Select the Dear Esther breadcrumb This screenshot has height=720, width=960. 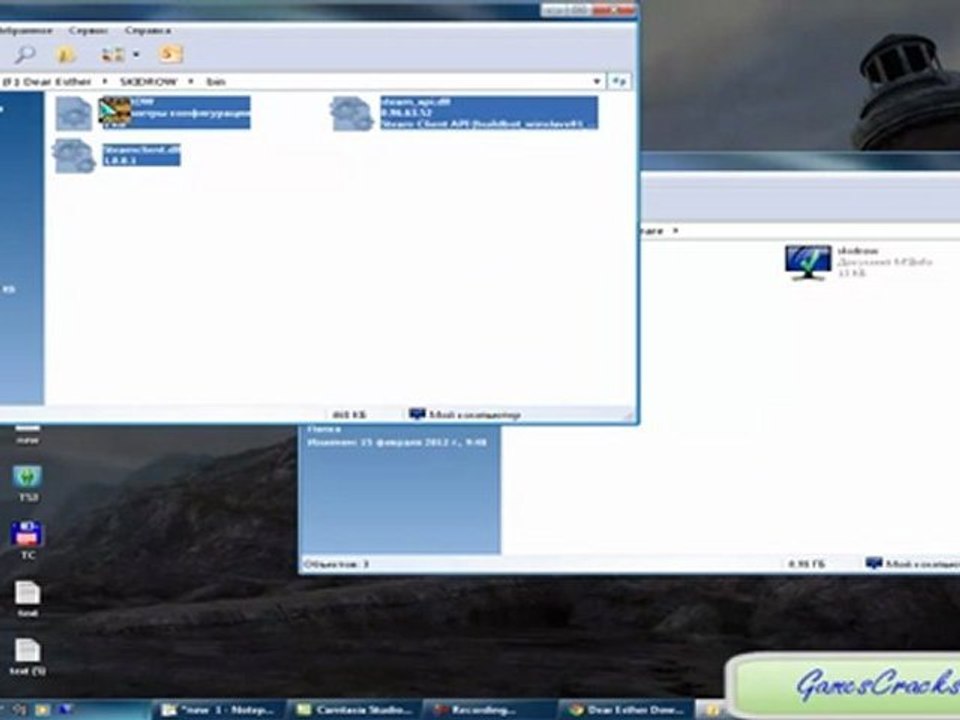tap(58, 81)
